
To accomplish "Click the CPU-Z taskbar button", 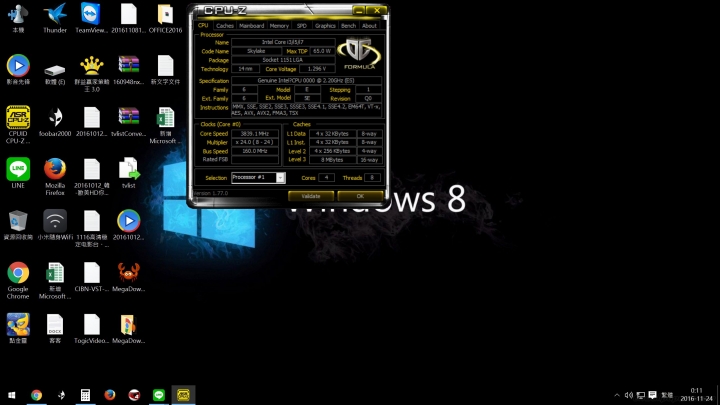I will (x=183, y=395).
